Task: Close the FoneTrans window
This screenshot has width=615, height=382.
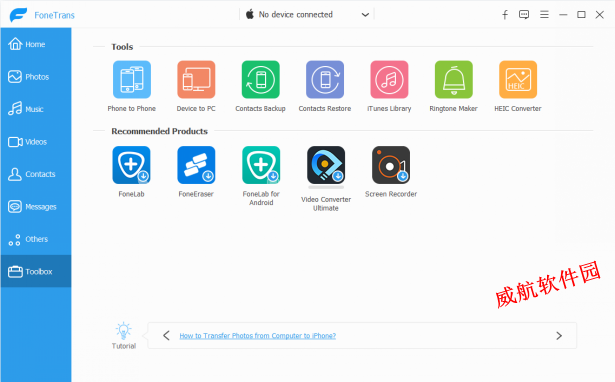Action: click(599, 15)
